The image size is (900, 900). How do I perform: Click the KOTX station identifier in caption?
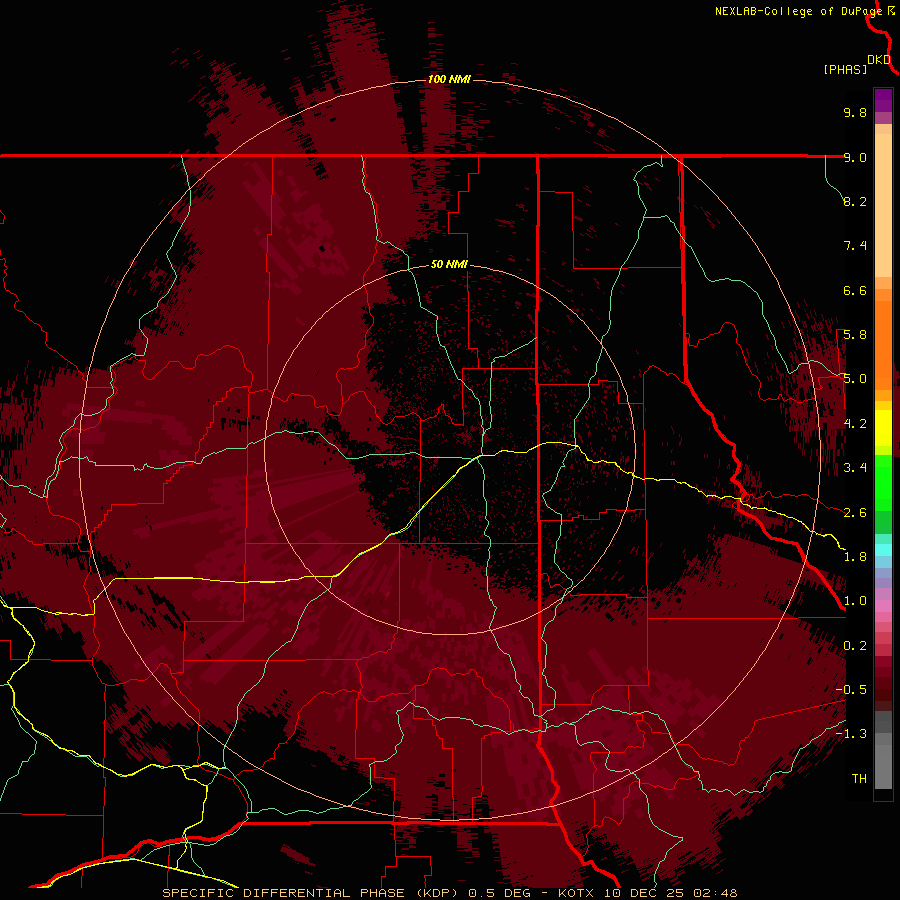pyautogui.click(x=577, y=893)
